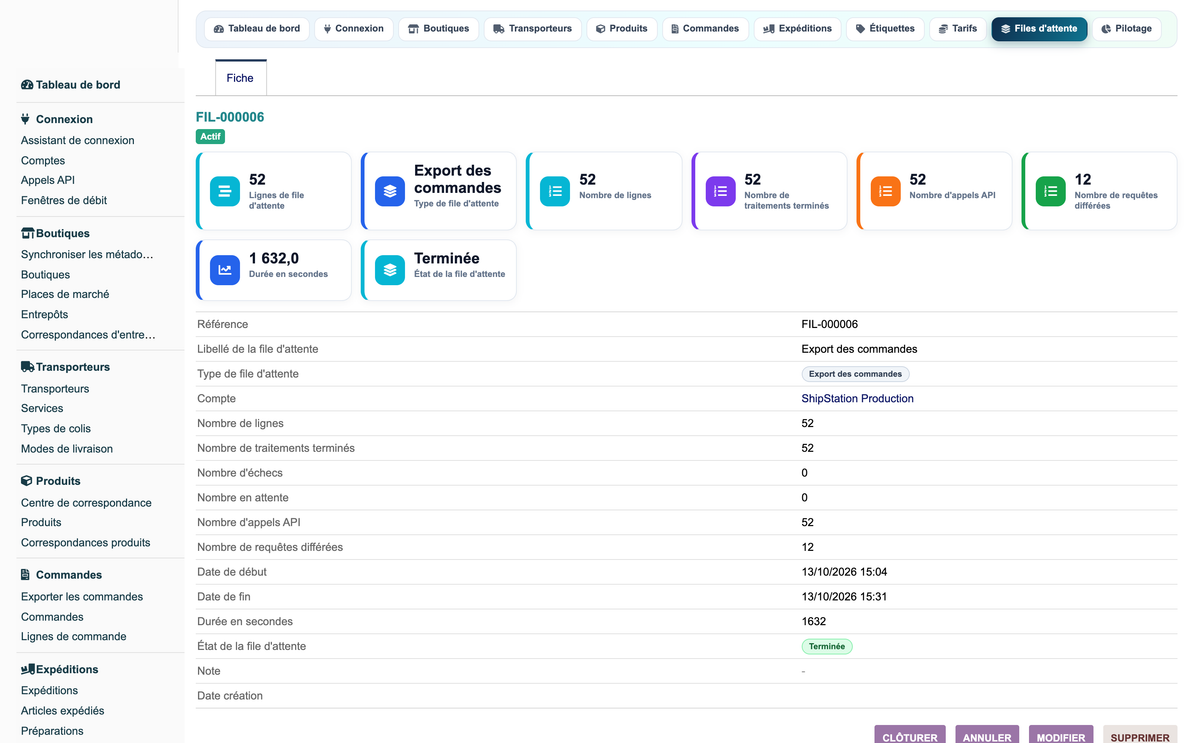
Task: Click the Export des commandes type badge
Action: pos(855,374)
